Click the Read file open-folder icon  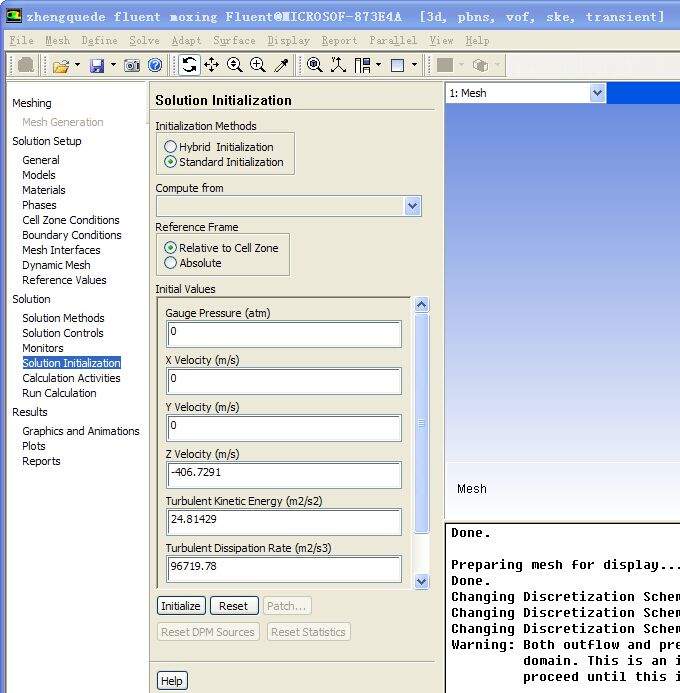[61, 66]
